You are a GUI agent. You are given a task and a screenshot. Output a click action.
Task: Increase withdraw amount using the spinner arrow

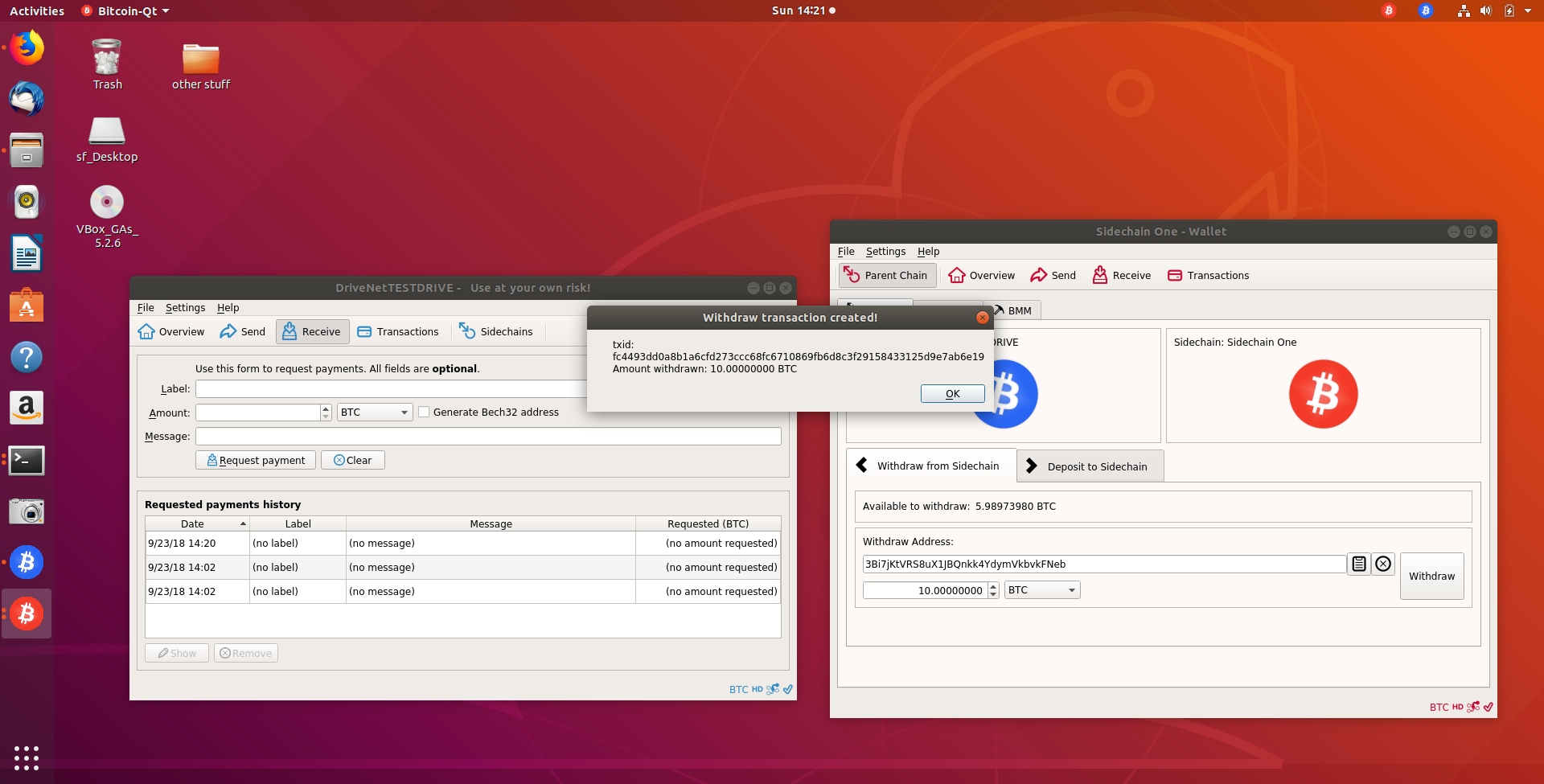coord(993,586)
